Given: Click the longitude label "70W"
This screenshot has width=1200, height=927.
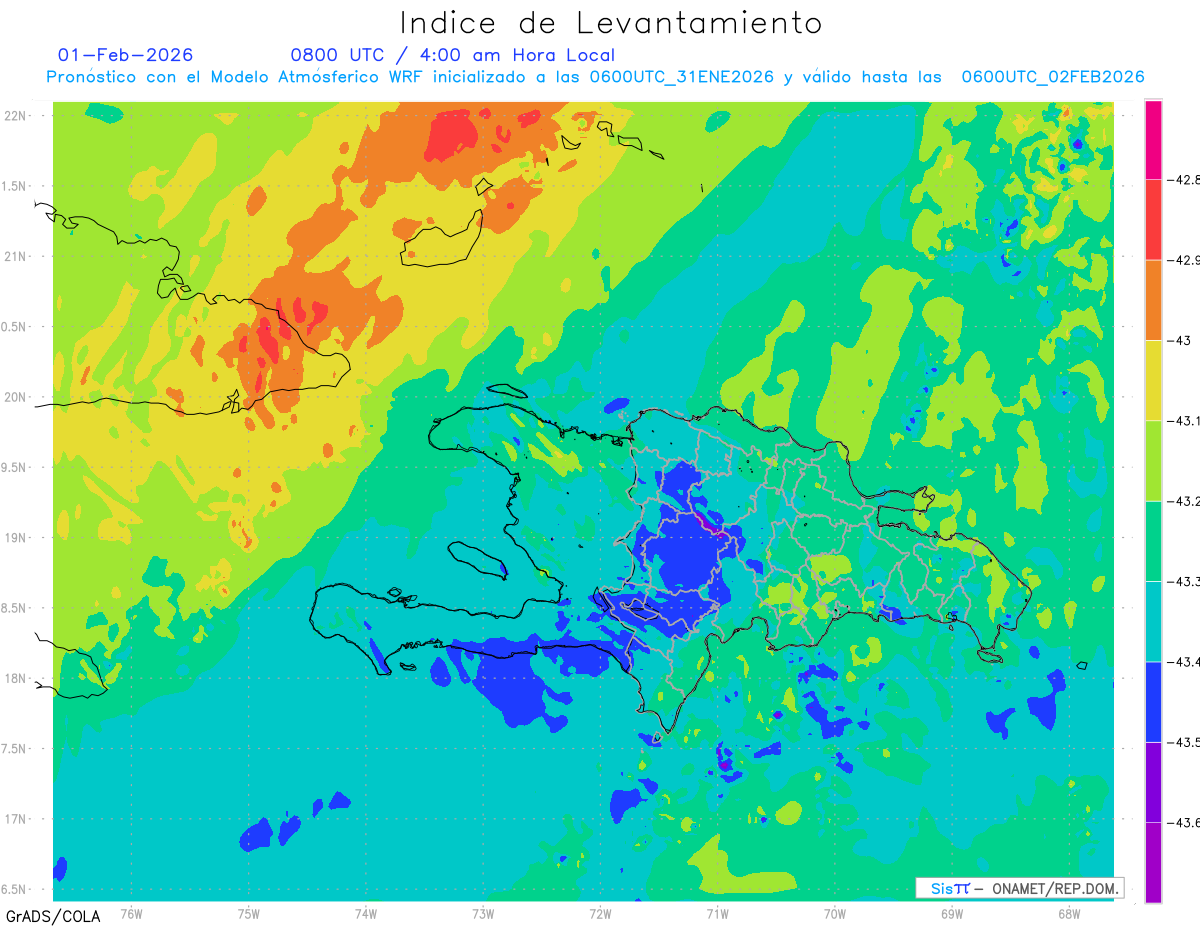Looking at the screenshot, I should pyautogui.click(x=835, y=912).
